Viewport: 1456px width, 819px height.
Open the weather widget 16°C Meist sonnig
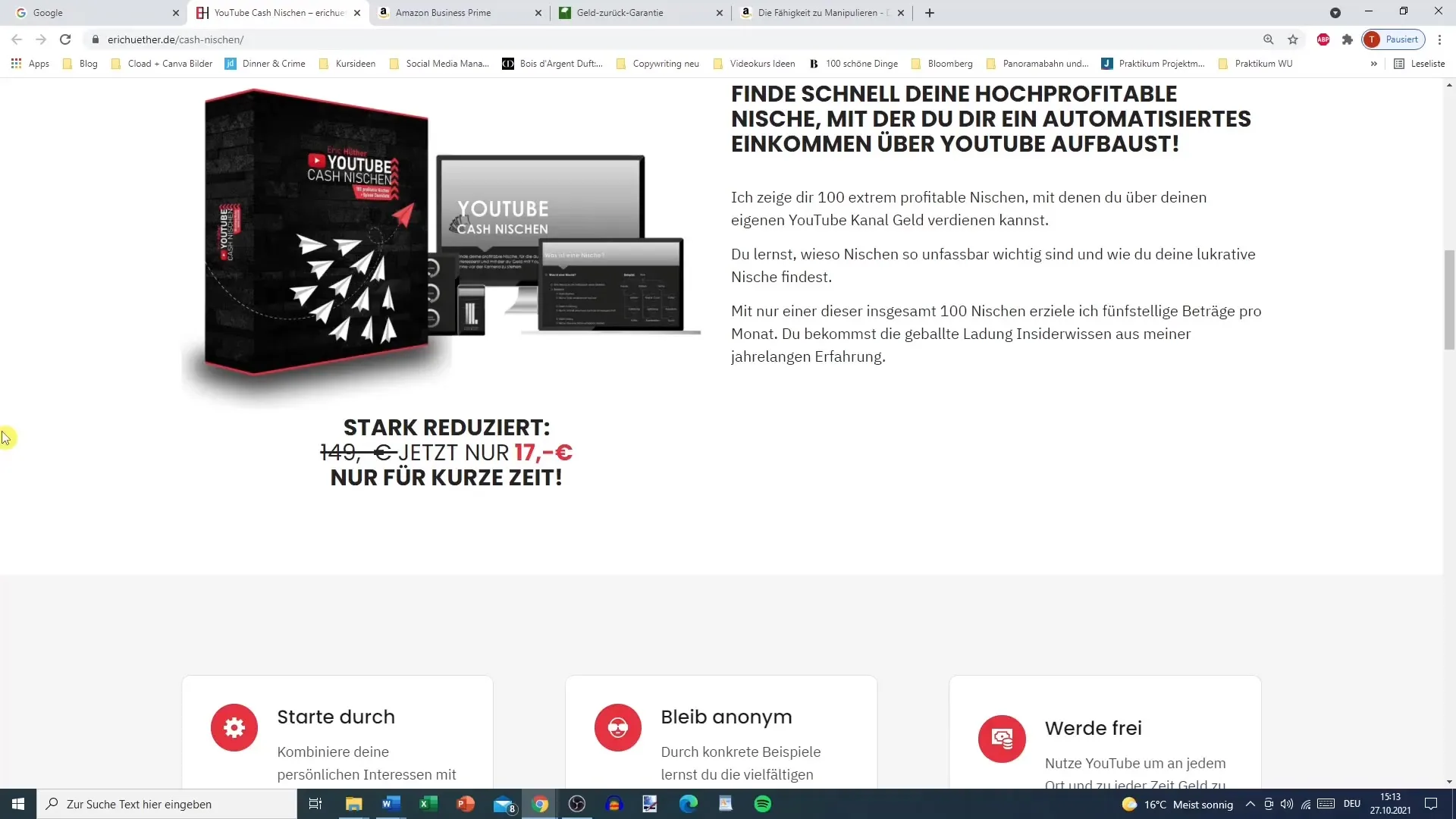click(1178, 804)
